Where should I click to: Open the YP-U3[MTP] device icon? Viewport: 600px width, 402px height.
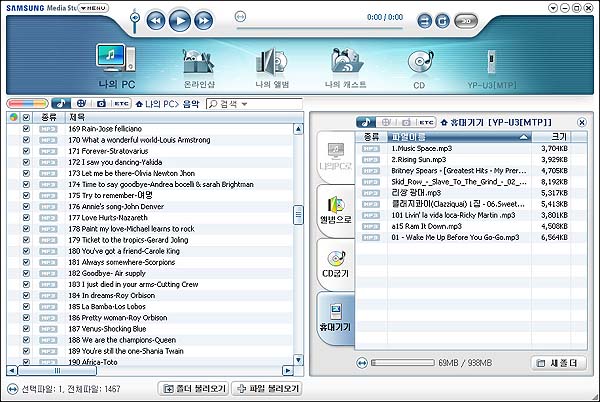click(492, 69)
